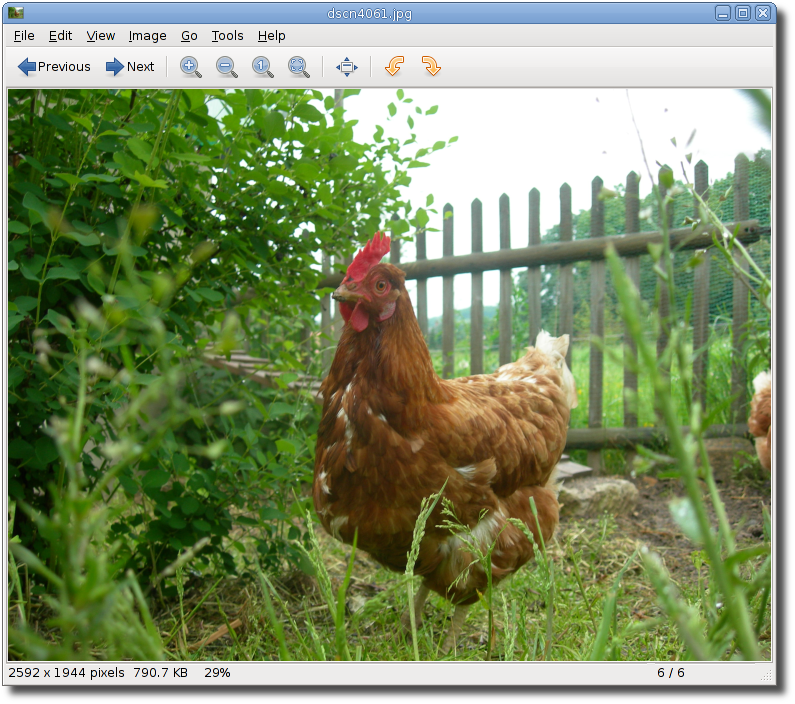Rotate image counterclockwise with left orange arrow
This screenshot has height=704, width=795.
(x=394, y=66)
